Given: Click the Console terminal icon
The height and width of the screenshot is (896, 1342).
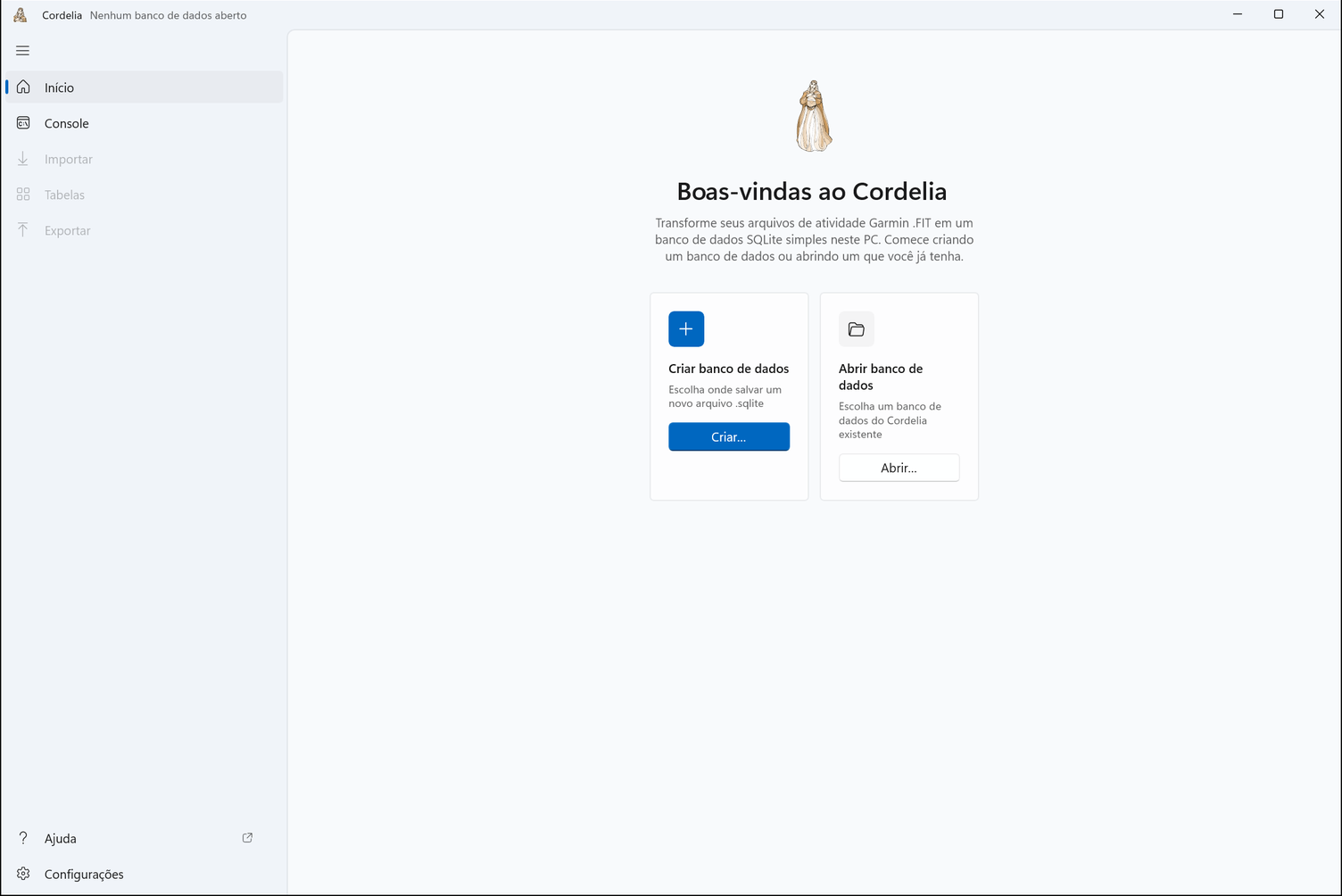Looking at the screenshot, I should click(x=23, y=123).
